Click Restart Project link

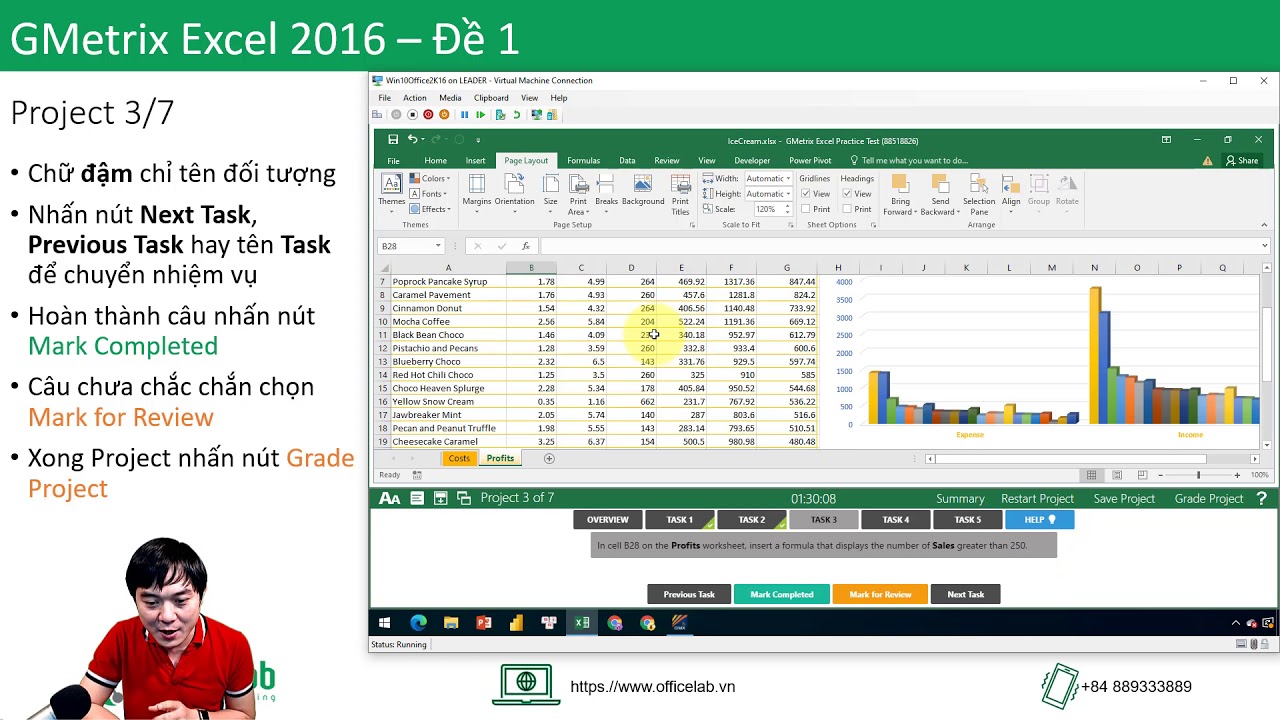pos(1037,498)
